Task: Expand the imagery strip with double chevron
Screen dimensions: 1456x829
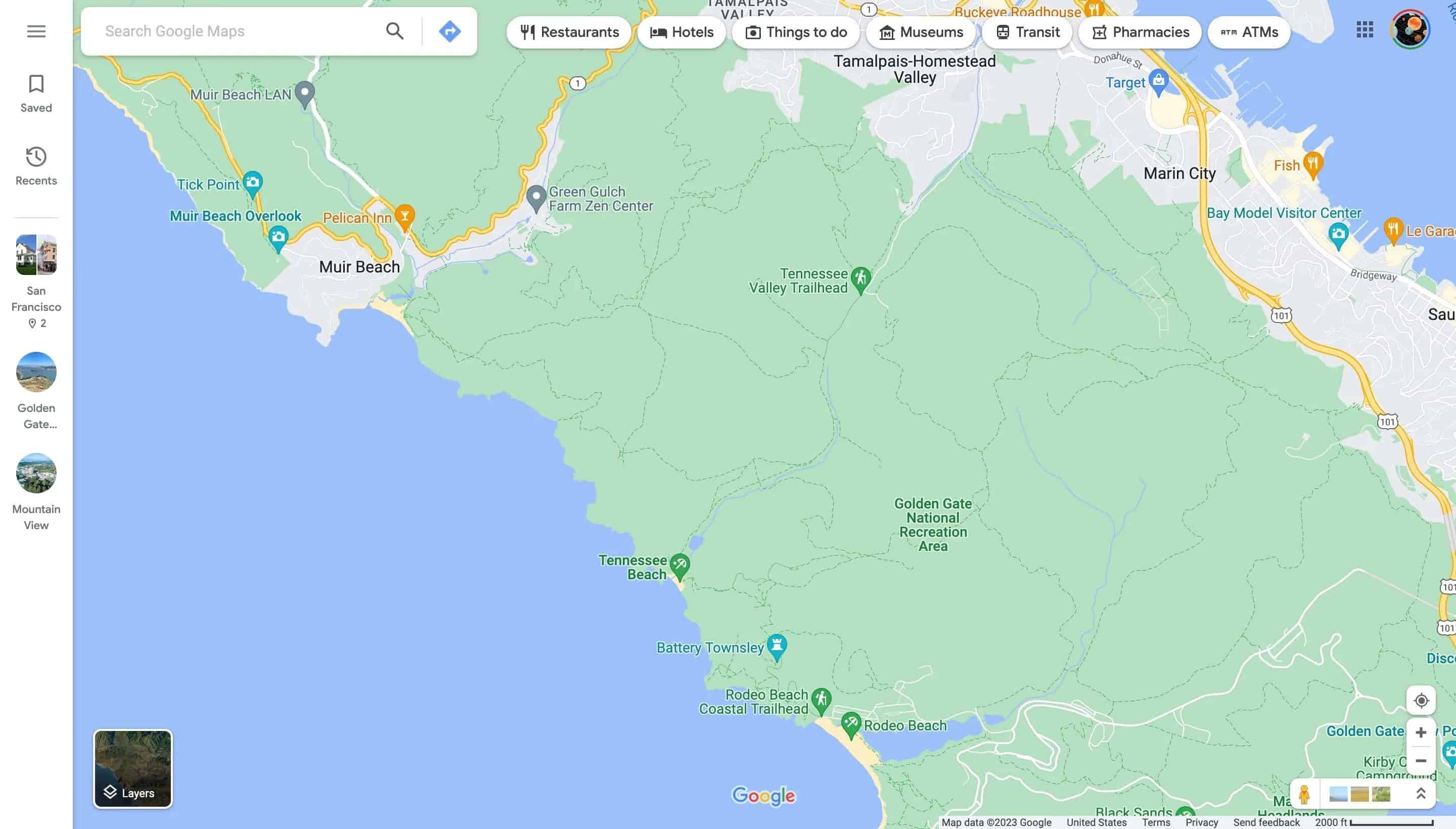Action: 1421,793
